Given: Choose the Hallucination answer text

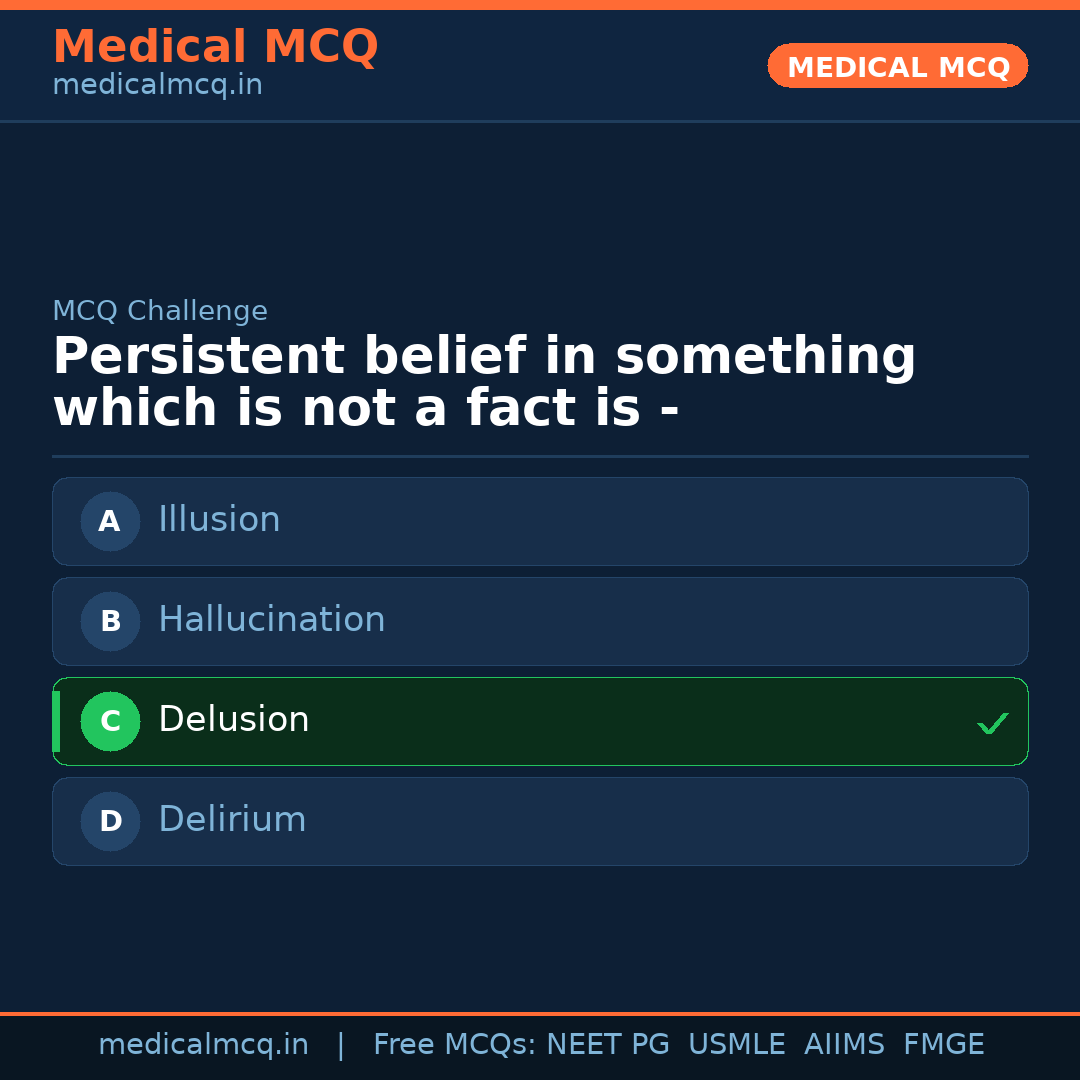Looking at the screenshot, I should point(271,620).
